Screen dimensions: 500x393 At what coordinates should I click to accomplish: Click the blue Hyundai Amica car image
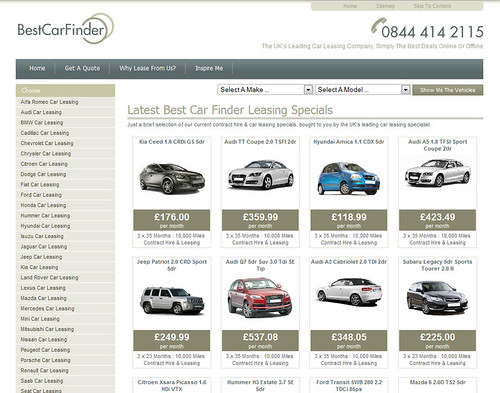(349, 178)
